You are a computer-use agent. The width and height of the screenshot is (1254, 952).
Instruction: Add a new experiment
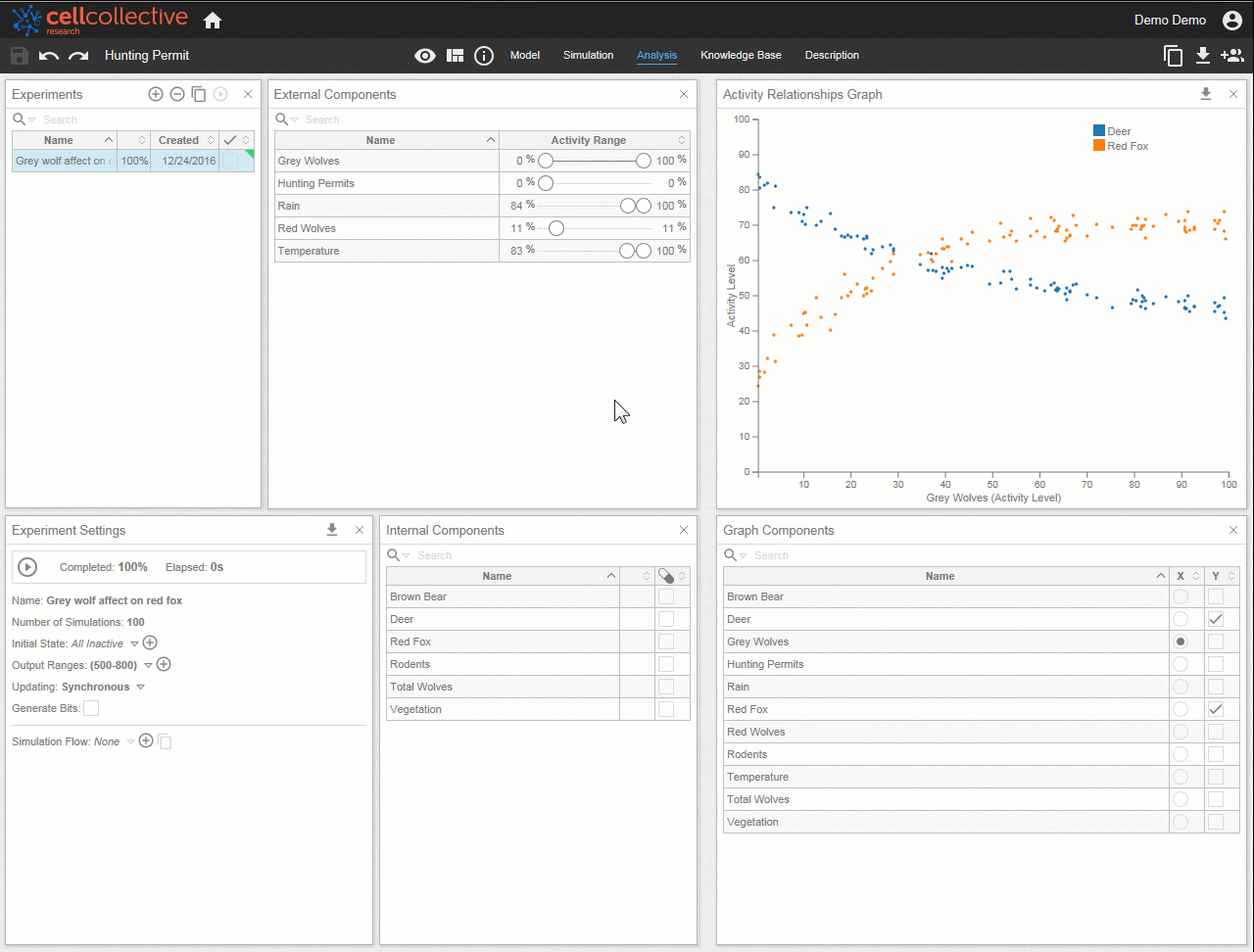156,94
